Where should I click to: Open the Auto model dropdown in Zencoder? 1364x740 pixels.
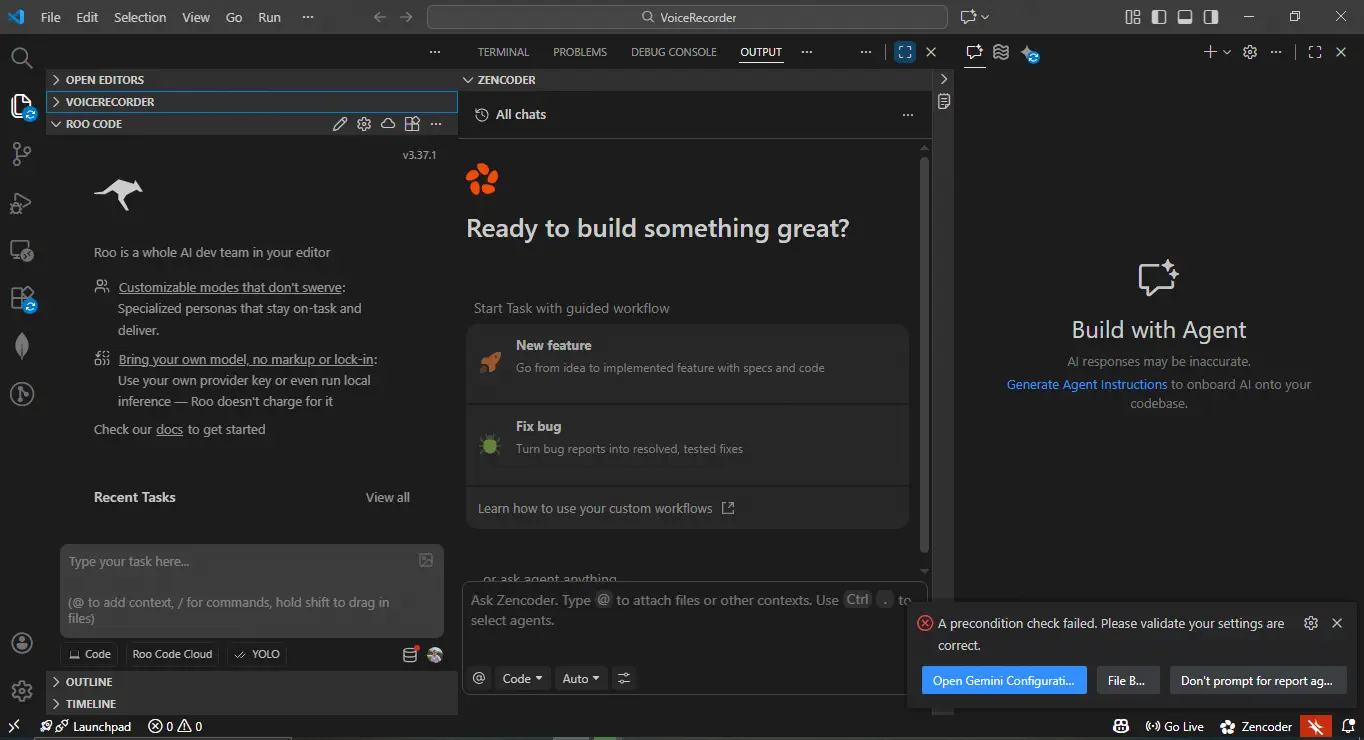(581, 678)
